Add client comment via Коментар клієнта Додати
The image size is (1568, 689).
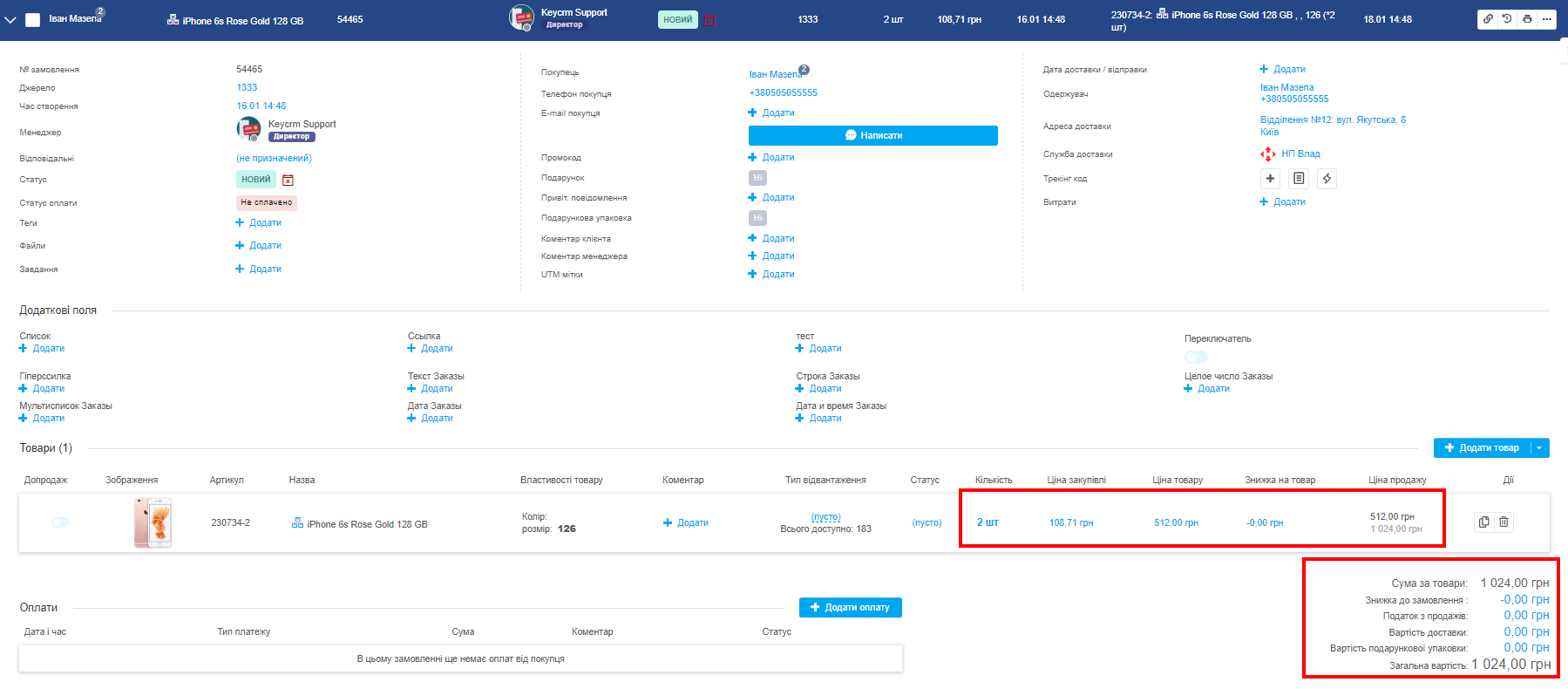click(x=771, y=238)
